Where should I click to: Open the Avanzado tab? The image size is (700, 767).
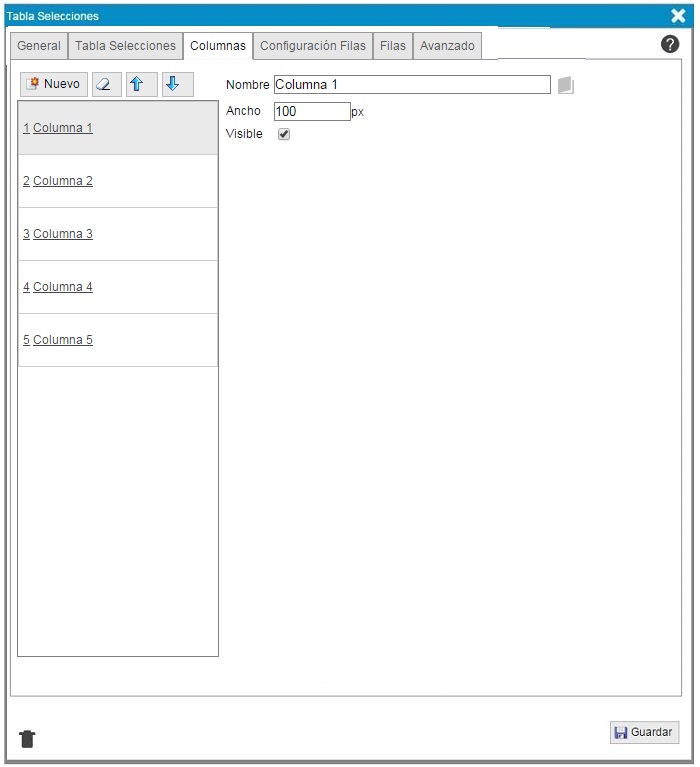(x=447, y=46)
